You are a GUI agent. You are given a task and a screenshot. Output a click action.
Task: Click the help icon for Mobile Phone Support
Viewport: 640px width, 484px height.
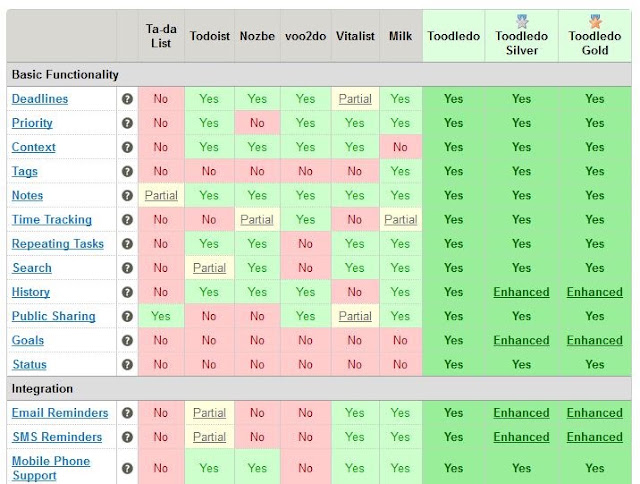(x=127, y=468)
